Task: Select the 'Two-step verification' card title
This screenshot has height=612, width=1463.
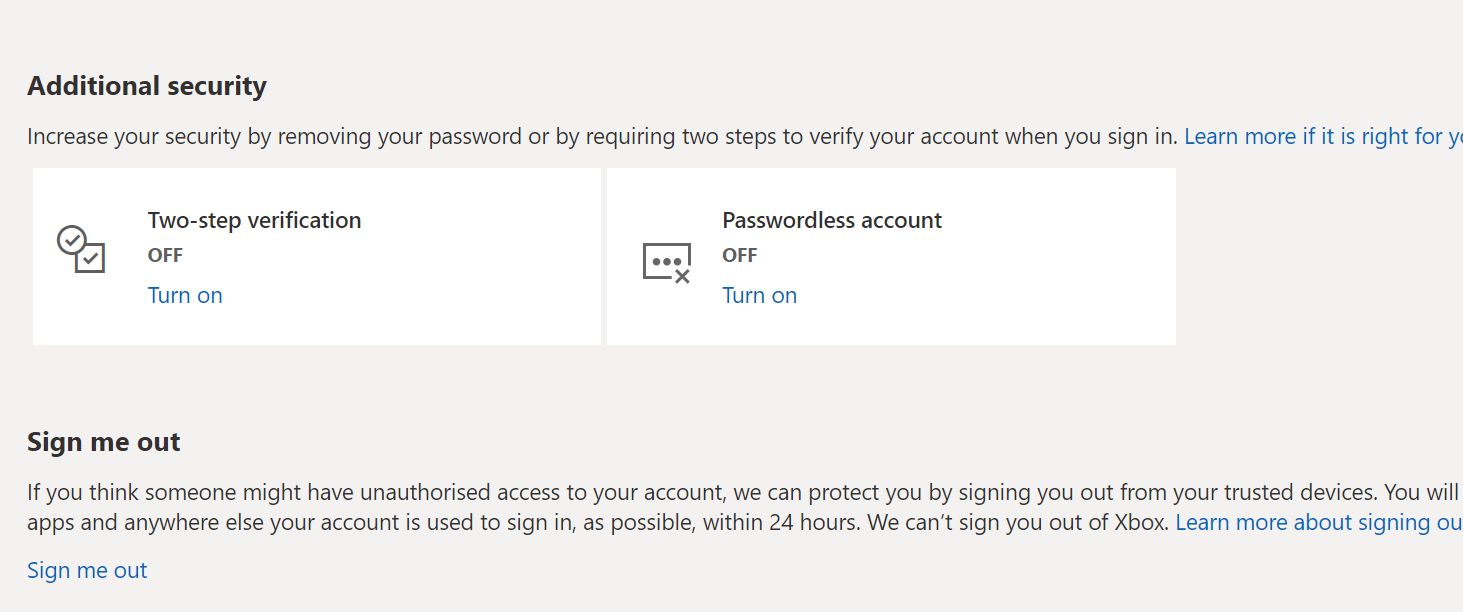Action: (254, 220)
